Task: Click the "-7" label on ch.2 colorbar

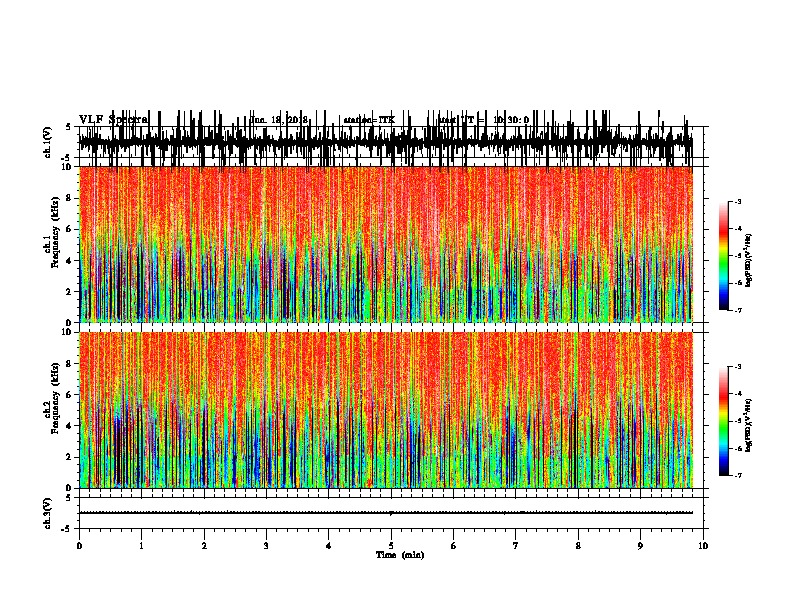Action: coord(737,476)
